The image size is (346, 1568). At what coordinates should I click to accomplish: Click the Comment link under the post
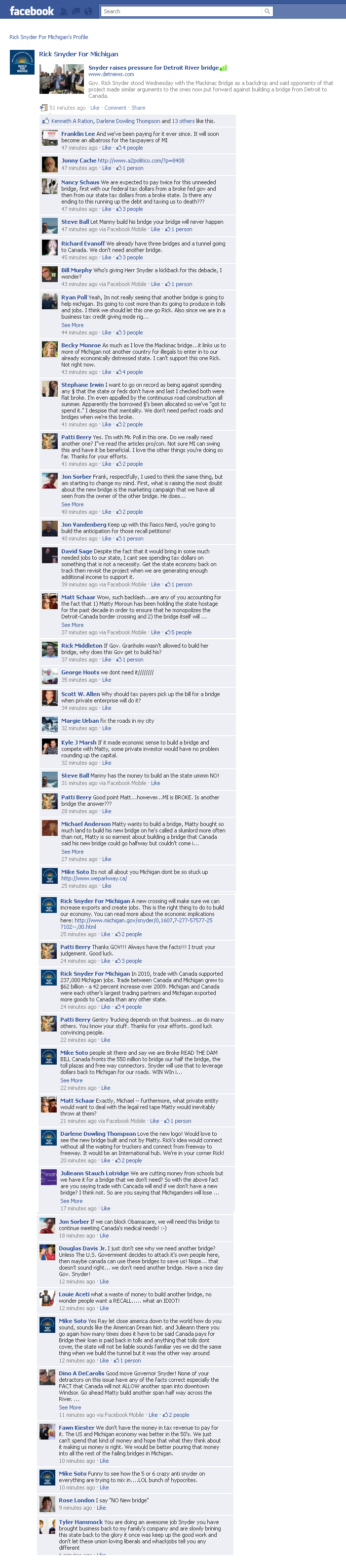tap(115, 108)
